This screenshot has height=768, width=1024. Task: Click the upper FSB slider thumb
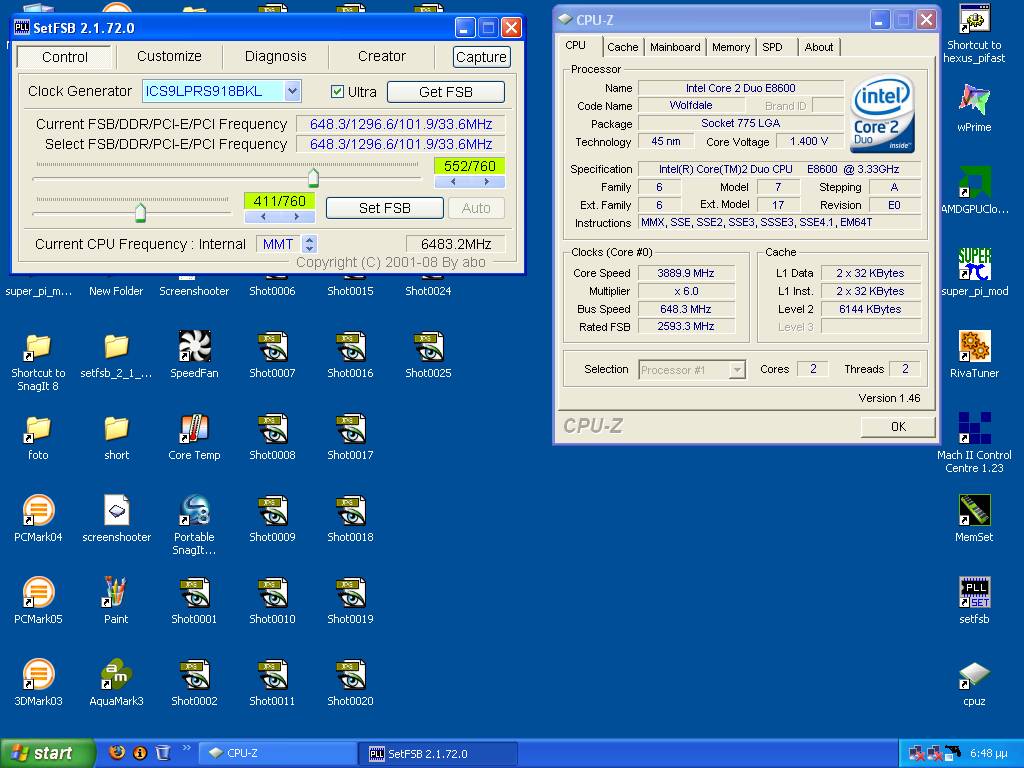[313, 178]
